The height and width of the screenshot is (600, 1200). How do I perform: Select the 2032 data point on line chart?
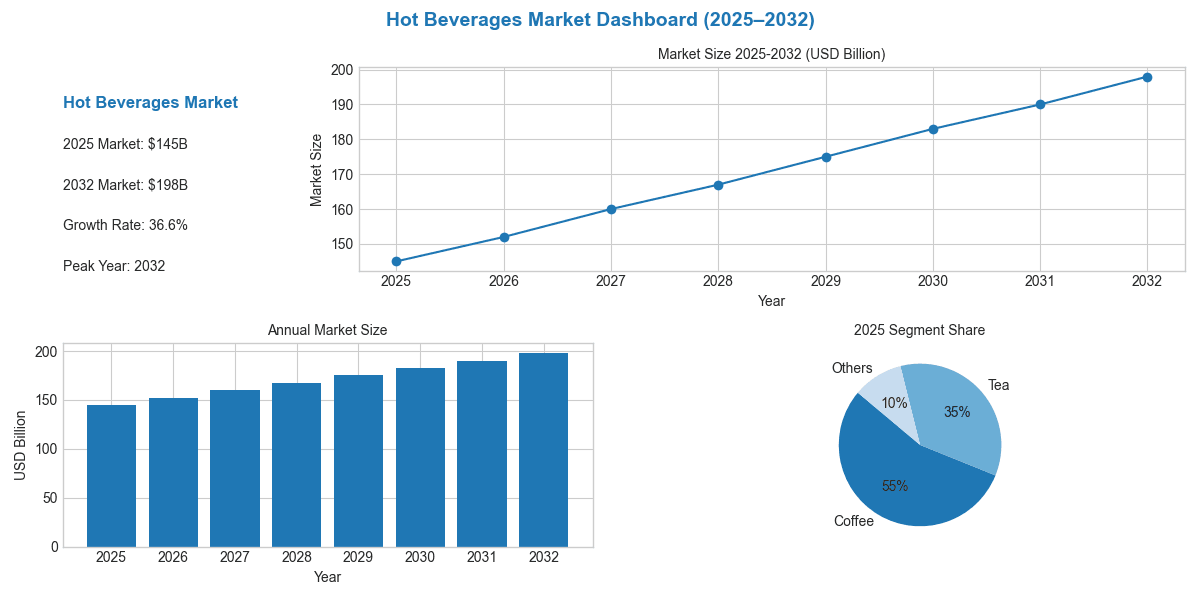(1146, 76)
